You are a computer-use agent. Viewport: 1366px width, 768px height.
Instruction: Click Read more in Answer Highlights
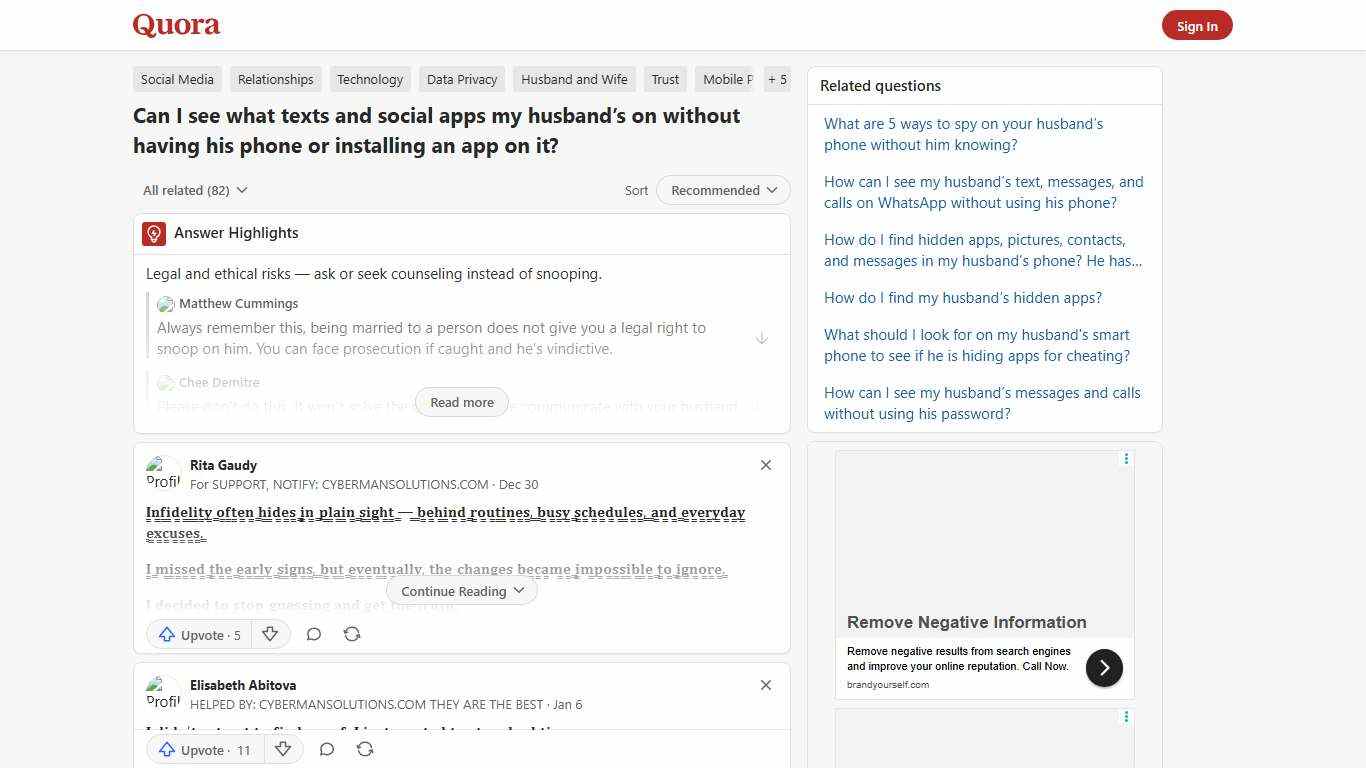pos(461,402)
